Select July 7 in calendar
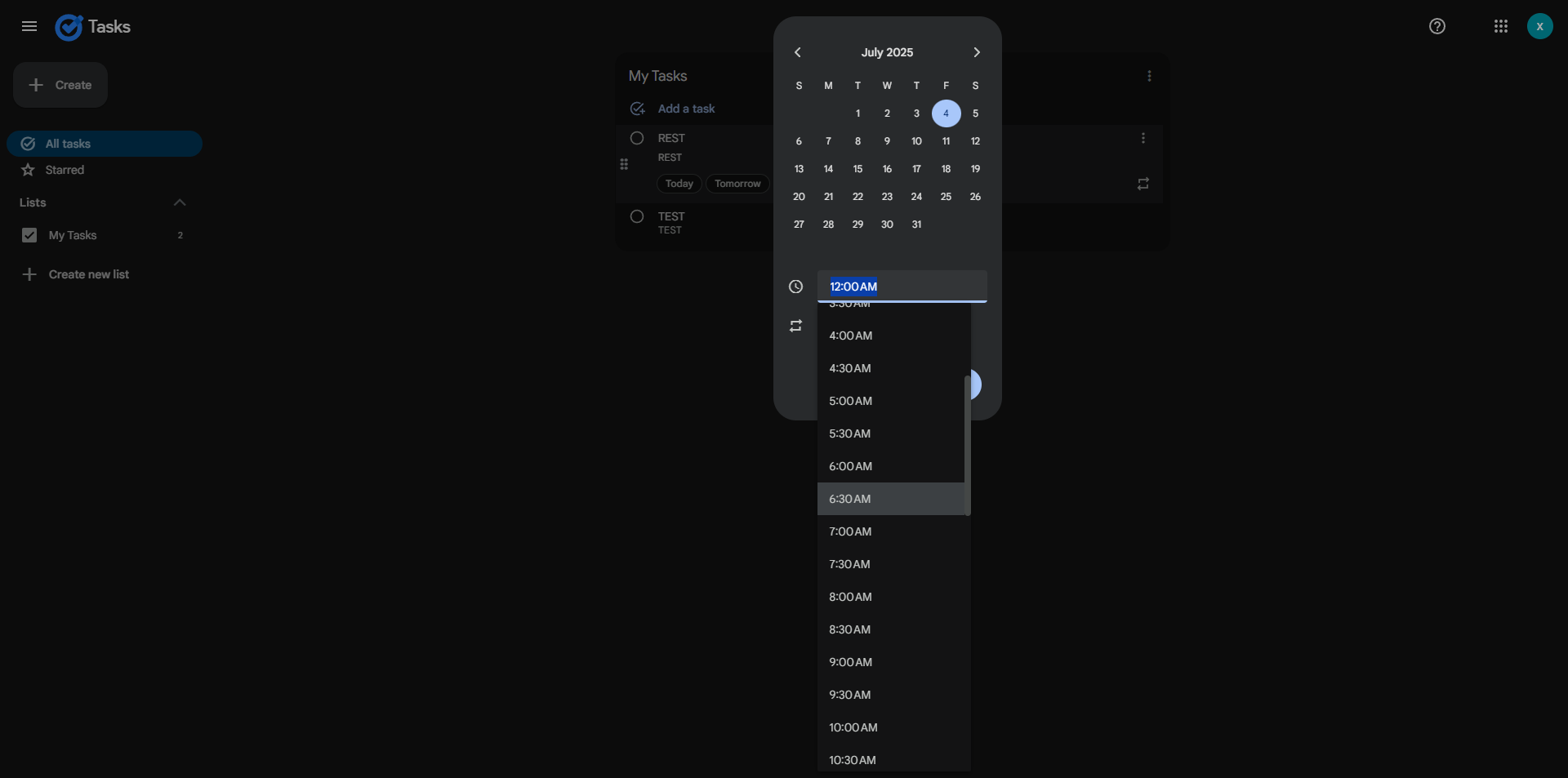 coord(828,141)
